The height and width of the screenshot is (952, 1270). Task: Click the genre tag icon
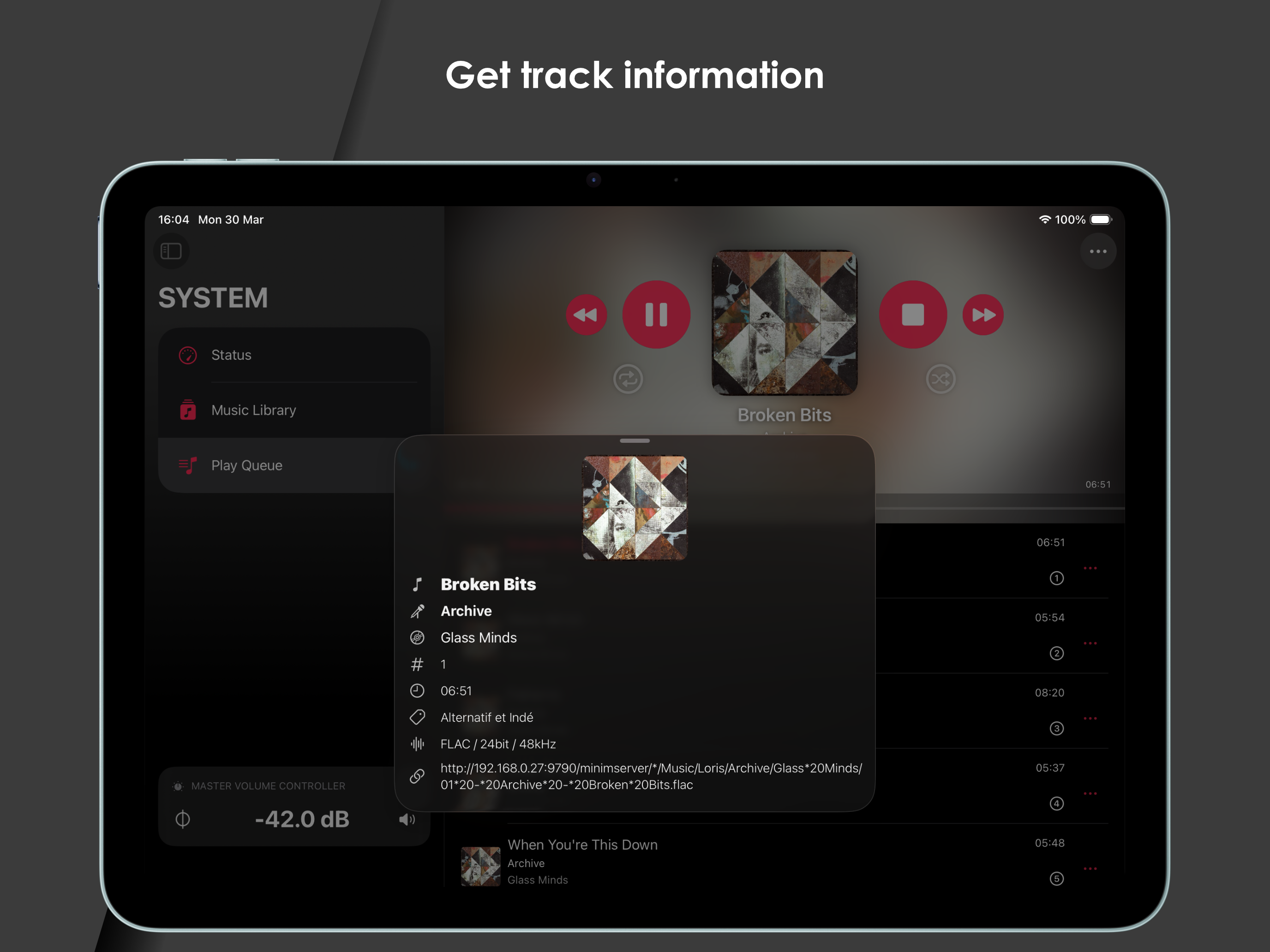417,717
